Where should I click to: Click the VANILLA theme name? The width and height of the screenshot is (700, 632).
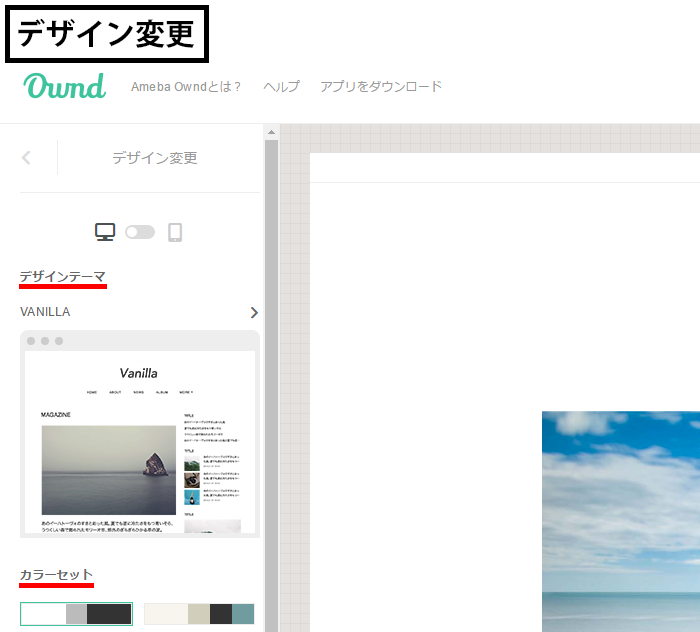(45, 312)
